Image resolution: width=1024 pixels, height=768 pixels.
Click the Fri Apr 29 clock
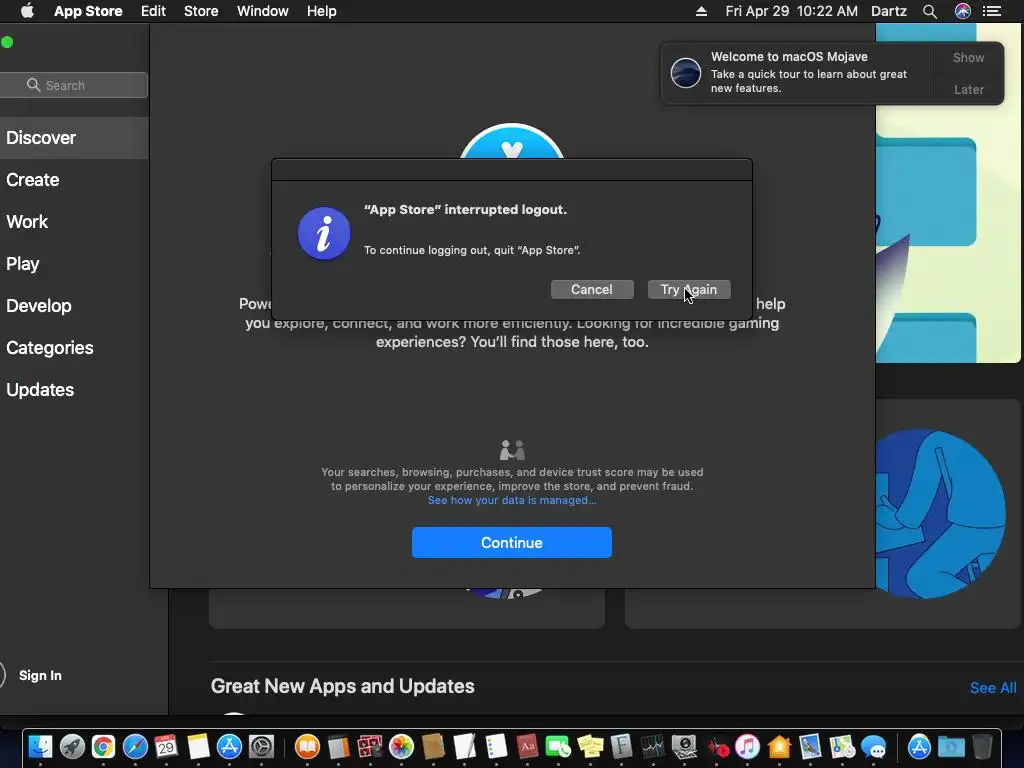(x=792, y=11)
